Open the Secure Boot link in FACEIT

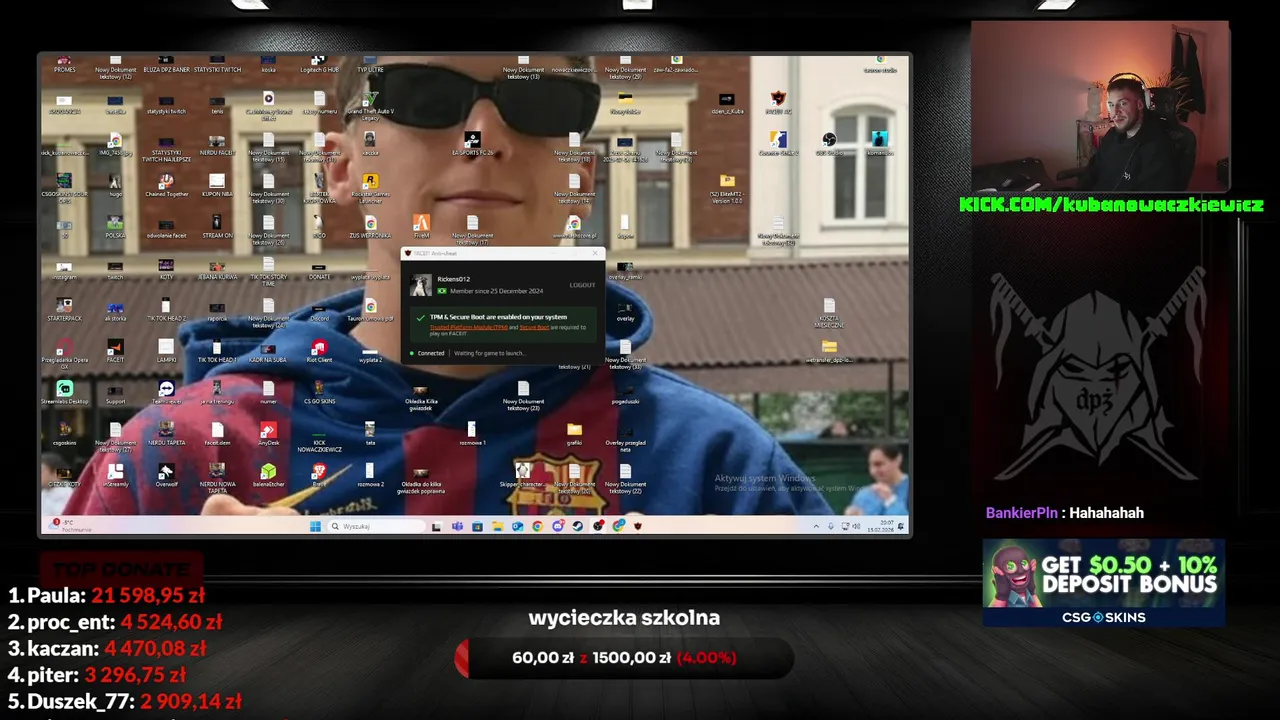coord(534,327)
